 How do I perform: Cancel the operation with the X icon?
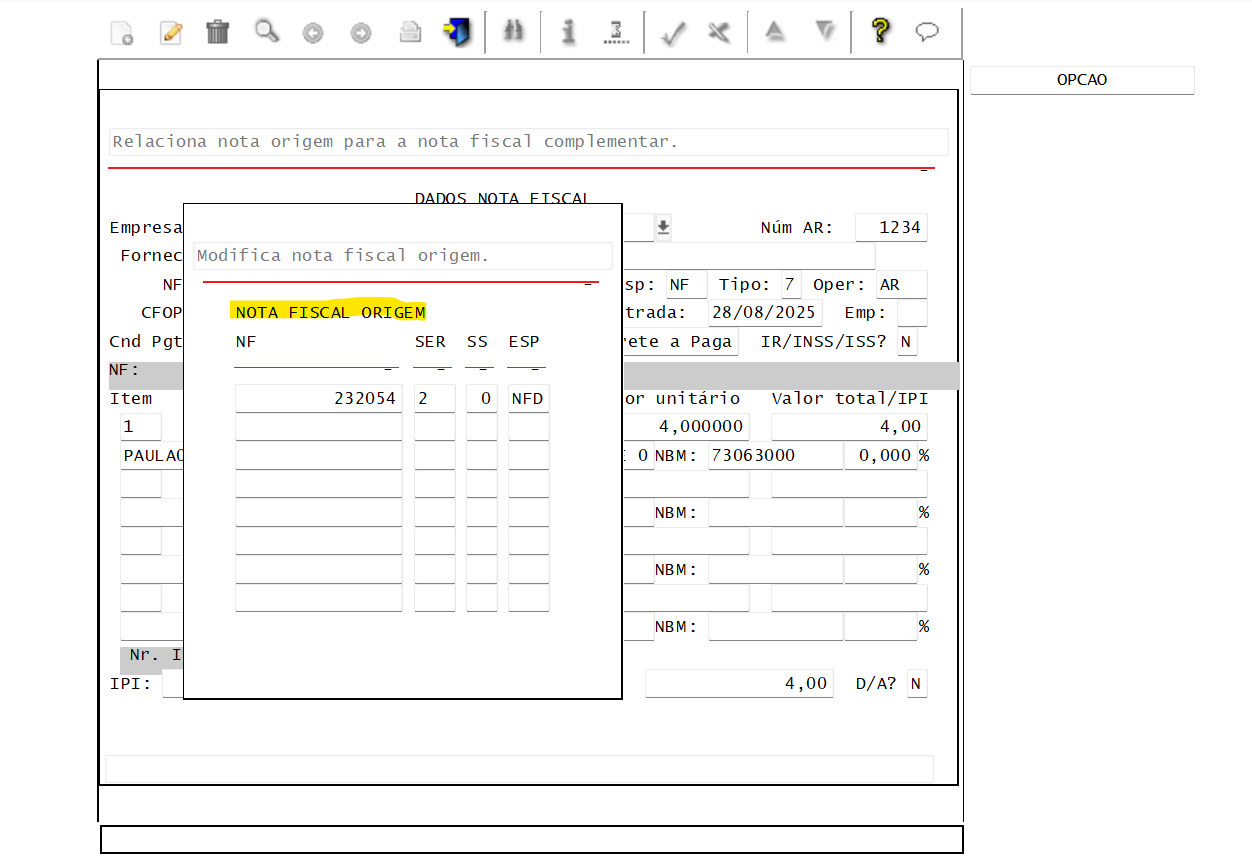point(717,32)
